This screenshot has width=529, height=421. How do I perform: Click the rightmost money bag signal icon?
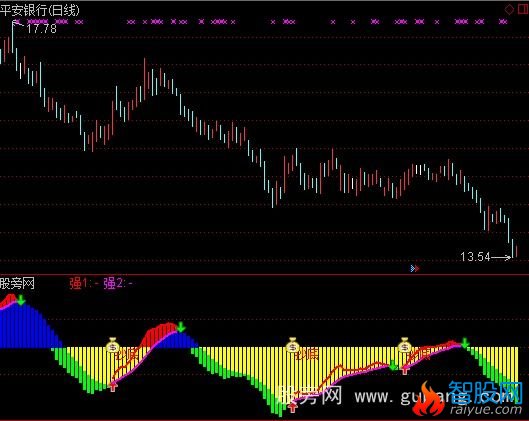[x=404, y=344]
